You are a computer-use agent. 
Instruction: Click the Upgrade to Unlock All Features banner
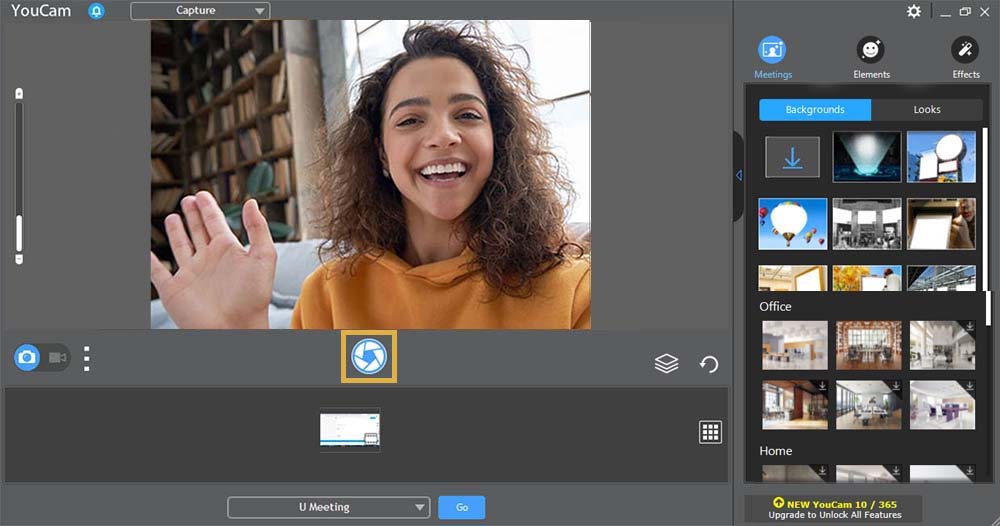[833, 508]
